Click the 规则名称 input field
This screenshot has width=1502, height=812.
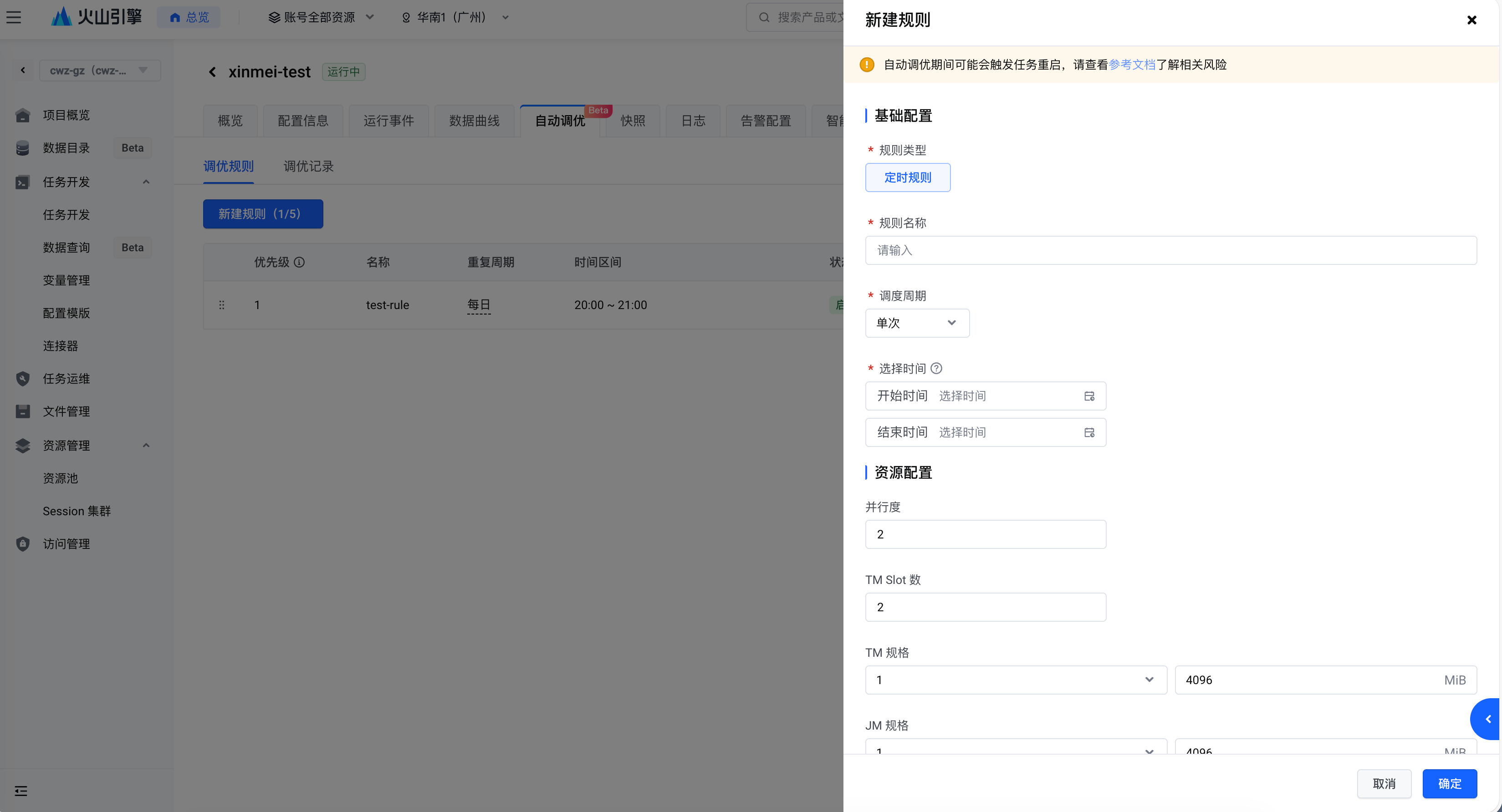[x=1170, y=251]
